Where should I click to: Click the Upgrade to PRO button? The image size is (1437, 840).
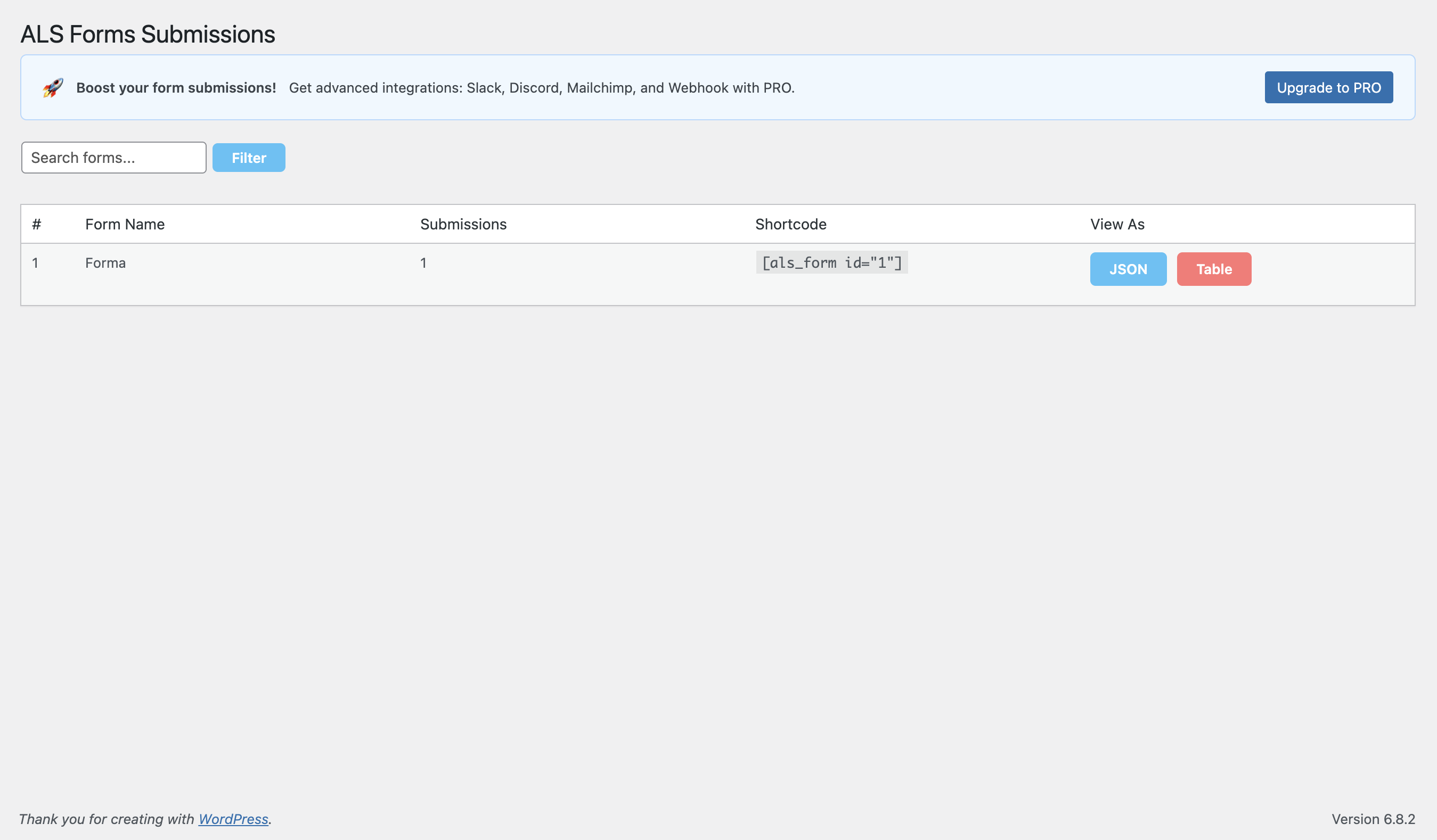[x=1329, y=87]
